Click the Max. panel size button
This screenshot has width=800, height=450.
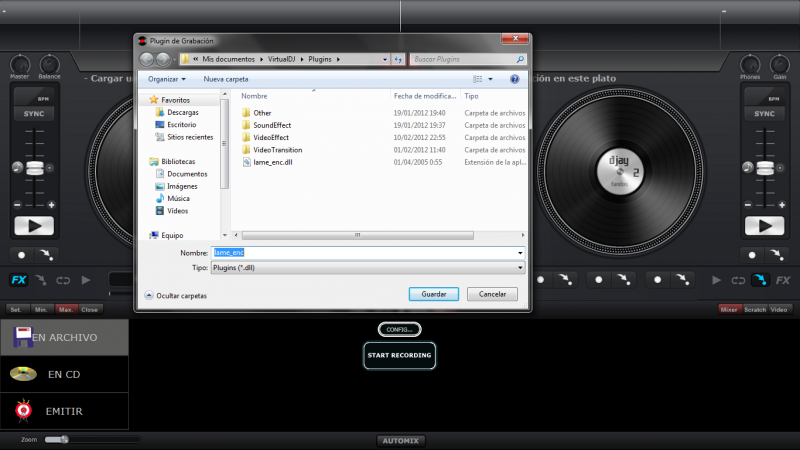coord(66,309)
